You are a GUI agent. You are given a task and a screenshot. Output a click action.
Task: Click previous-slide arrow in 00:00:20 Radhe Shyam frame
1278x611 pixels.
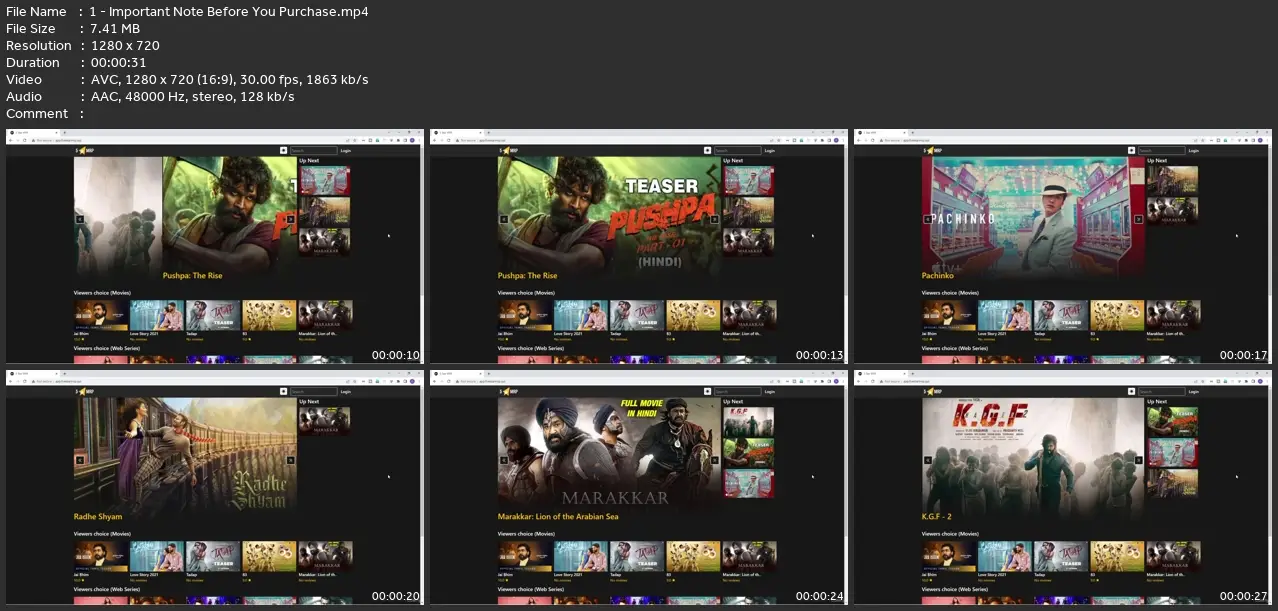click(x=80, y=460)
